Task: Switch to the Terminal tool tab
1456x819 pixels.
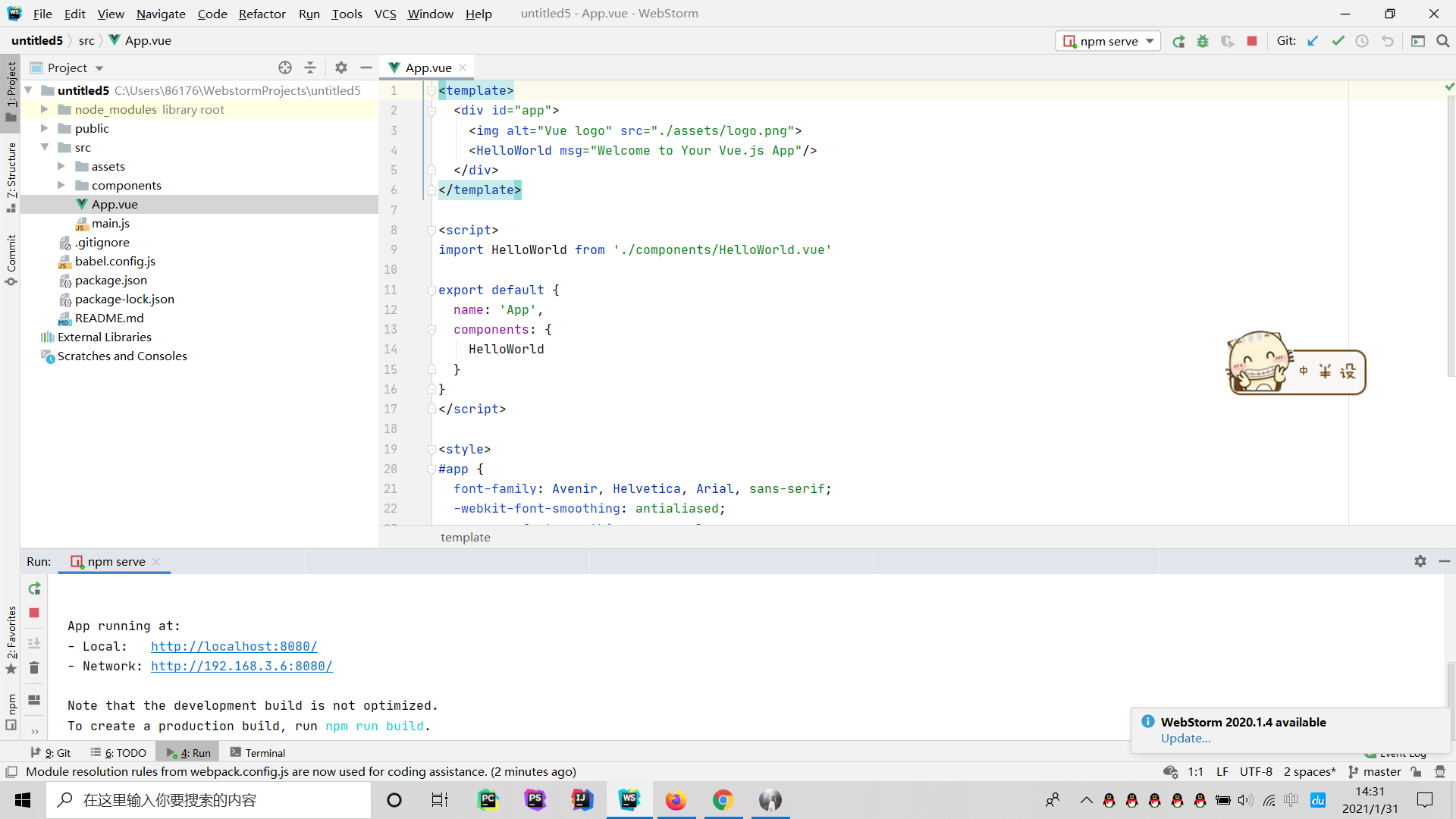Action: pos(258,753)
